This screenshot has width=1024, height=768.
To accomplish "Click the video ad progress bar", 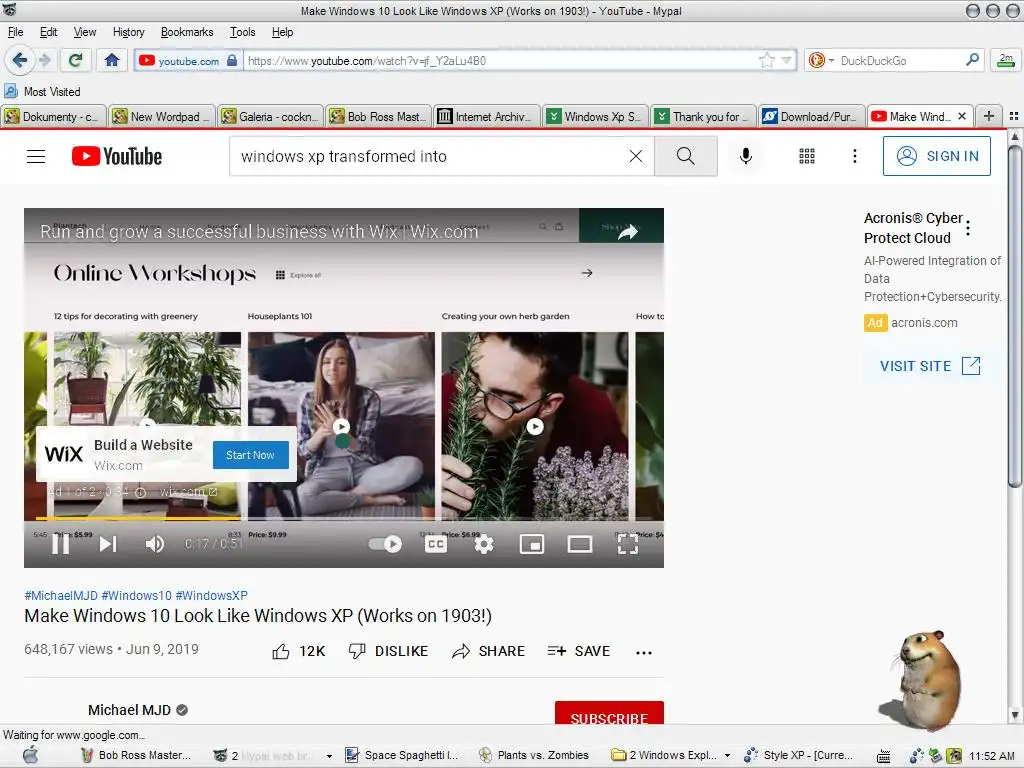I will (x=344, y=519).
